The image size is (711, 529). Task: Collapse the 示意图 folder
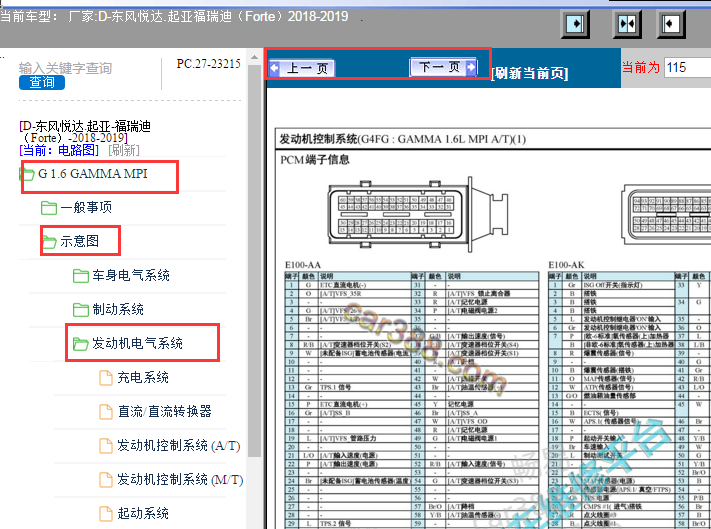pos(80,241)
